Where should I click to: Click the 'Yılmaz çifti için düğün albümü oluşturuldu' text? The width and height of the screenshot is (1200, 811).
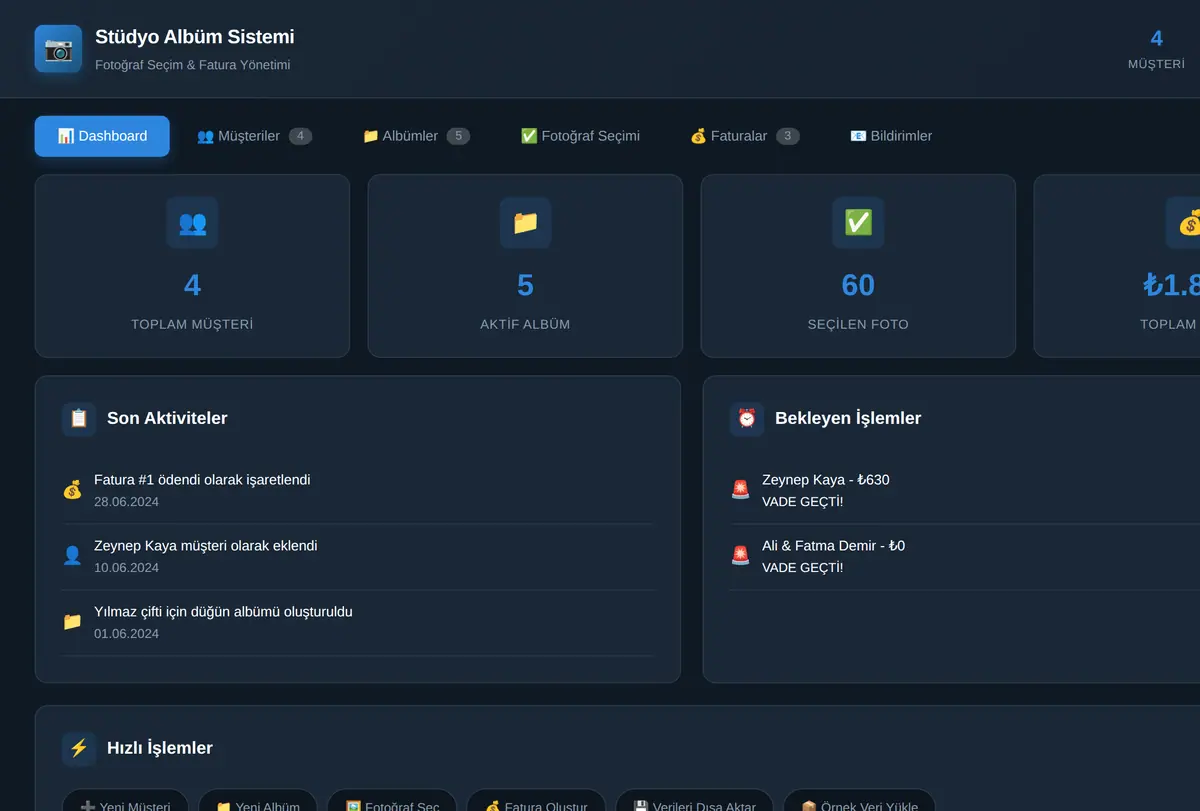tap(223, 612)
